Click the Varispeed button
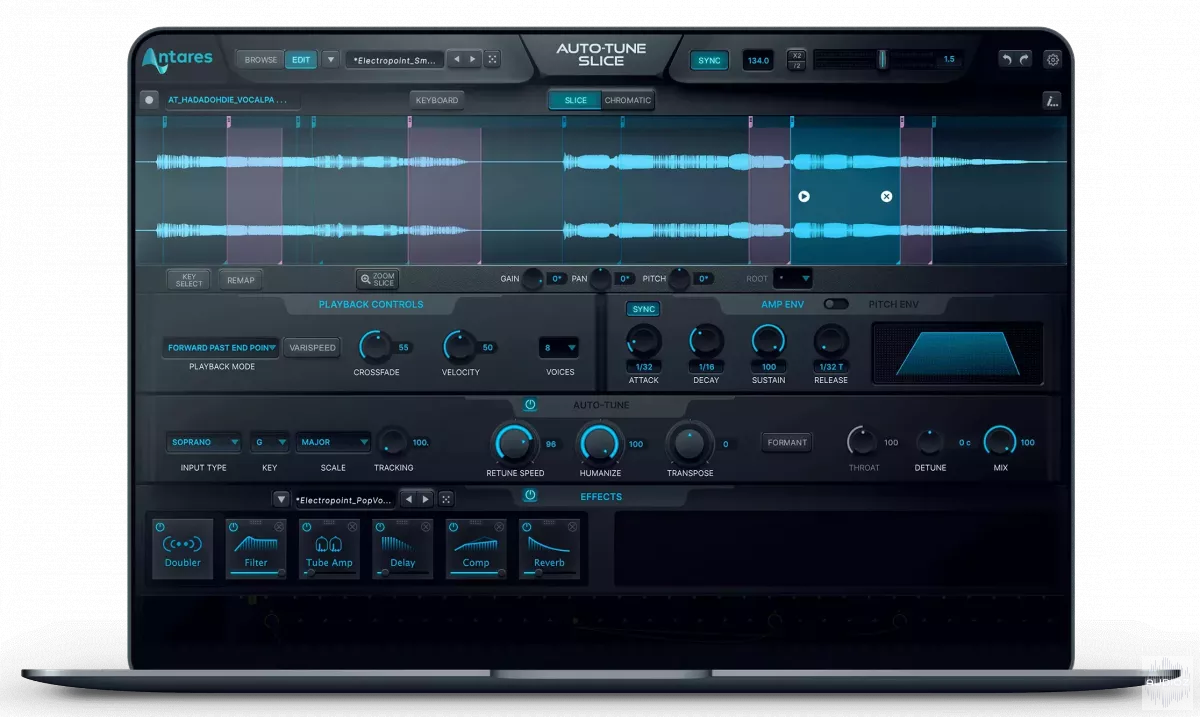 pyautogui.click(x=312, y=348)
